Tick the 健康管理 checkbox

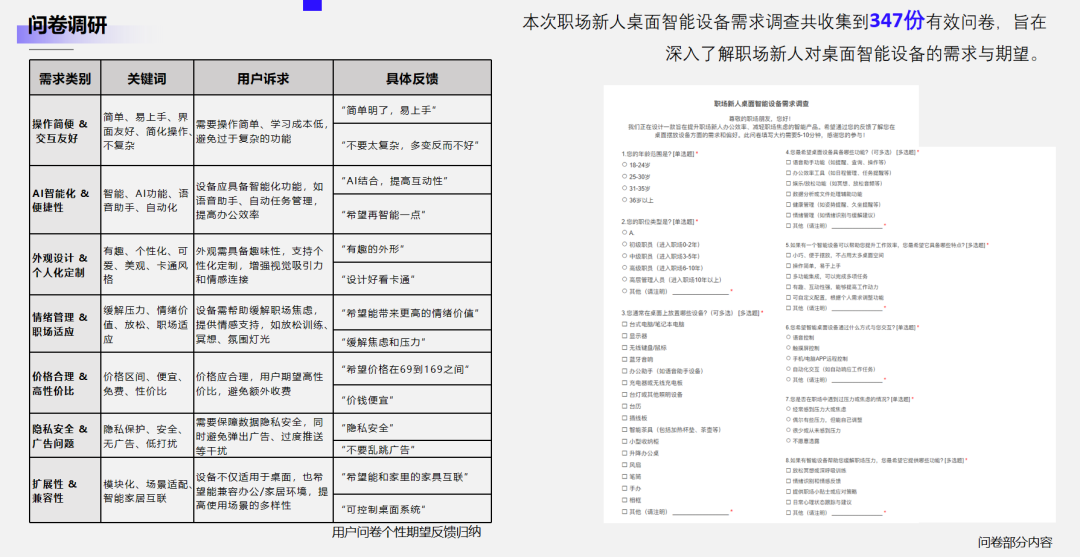[x=788, y=204]
